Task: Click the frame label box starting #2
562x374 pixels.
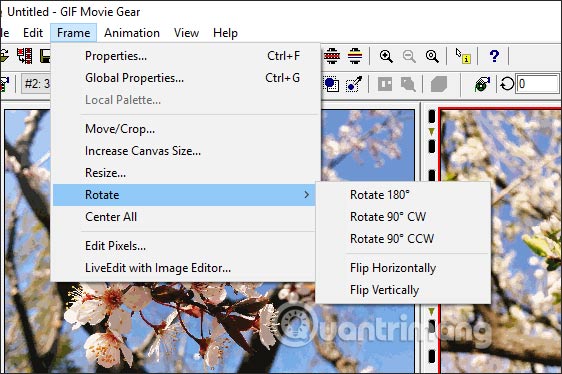Action: click(x=35, y=84)
